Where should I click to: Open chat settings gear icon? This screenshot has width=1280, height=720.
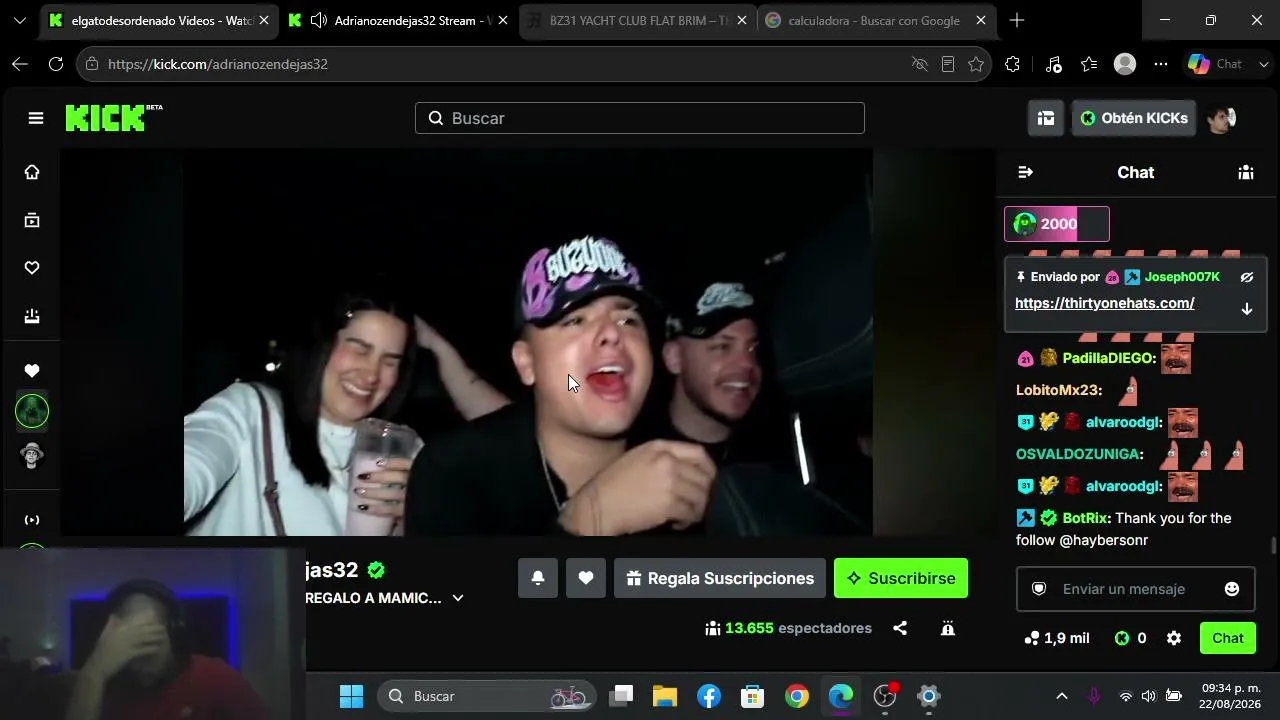coord(1174,638)
